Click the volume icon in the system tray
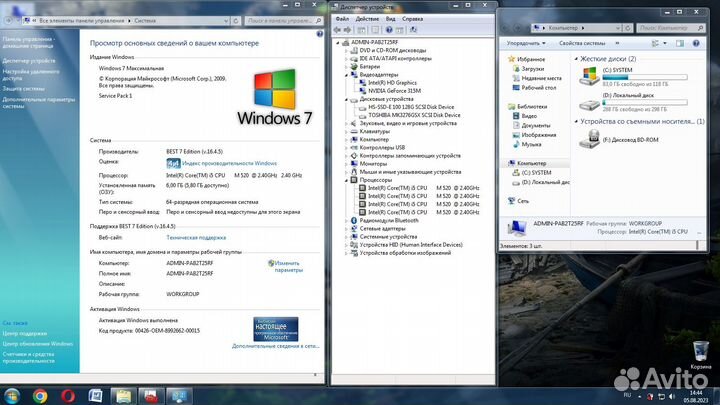The height and width of the screenshot is (405, 720). pos(672,396)
